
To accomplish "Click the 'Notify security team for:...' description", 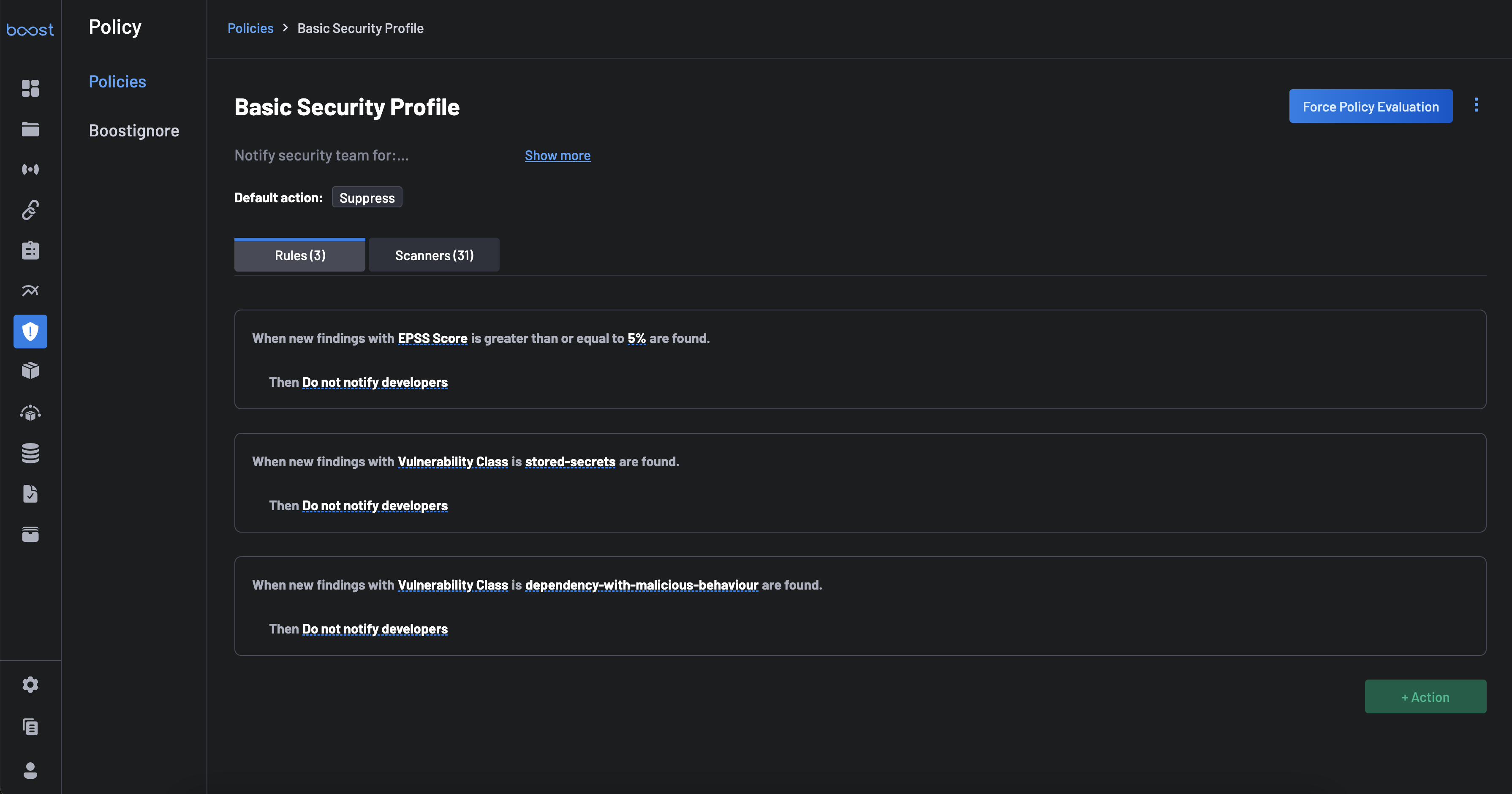I will click(322, 155).
